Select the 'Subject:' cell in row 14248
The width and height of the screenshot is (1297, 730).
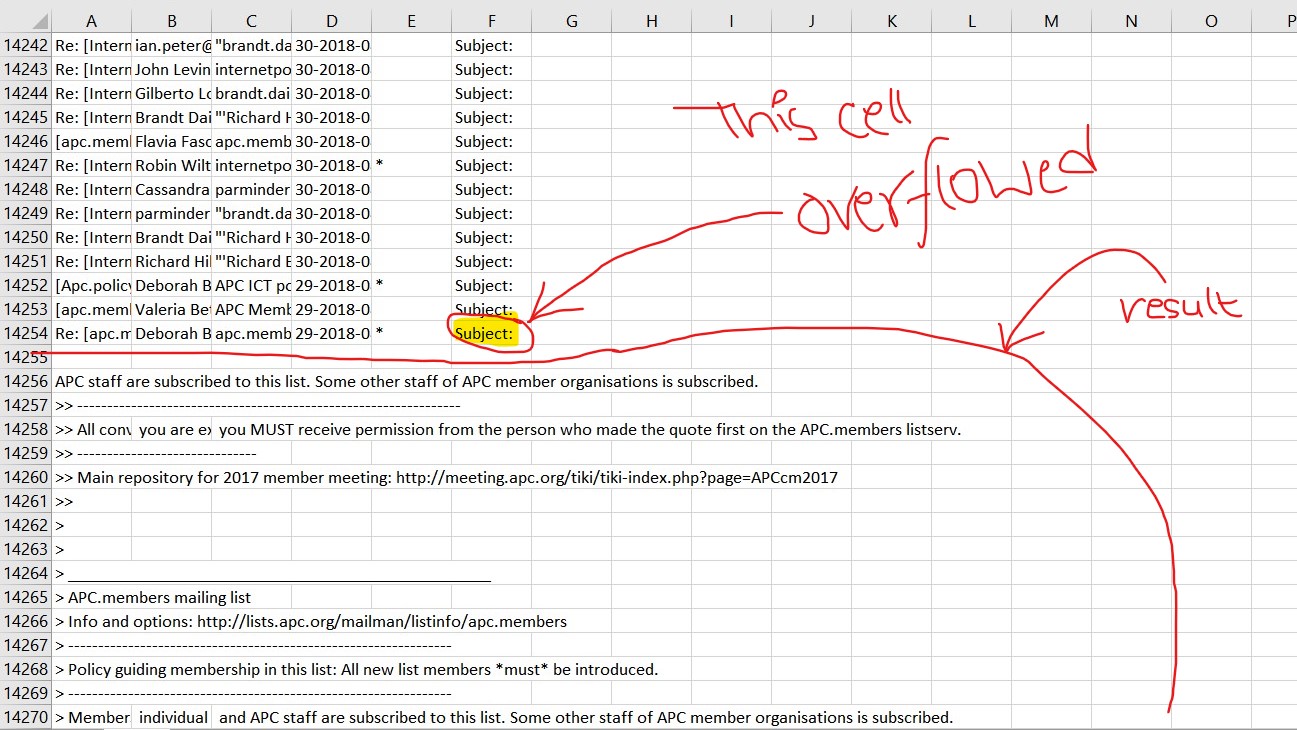[x=491, y=189]
